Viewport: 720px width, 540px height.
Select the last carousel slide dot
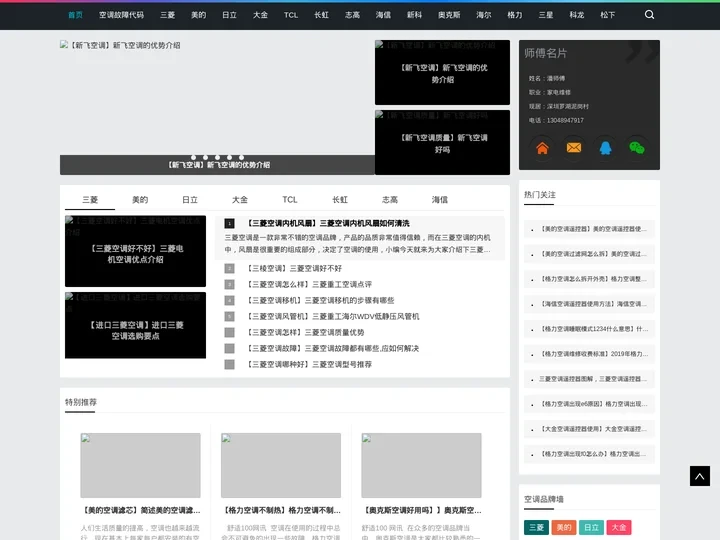click(x=241, y=157)
